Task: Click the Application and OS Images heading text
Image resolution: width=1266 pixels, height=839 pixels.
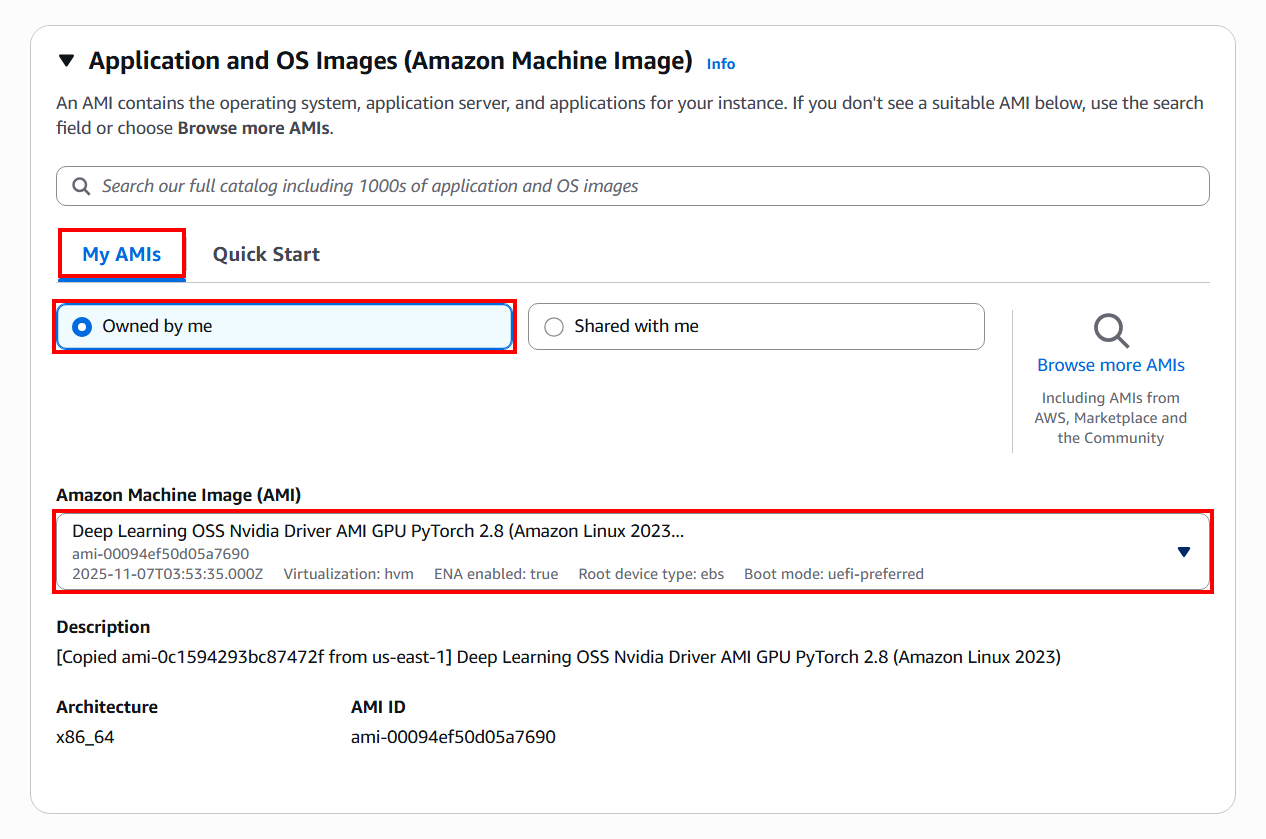Action: click(390, 61)
